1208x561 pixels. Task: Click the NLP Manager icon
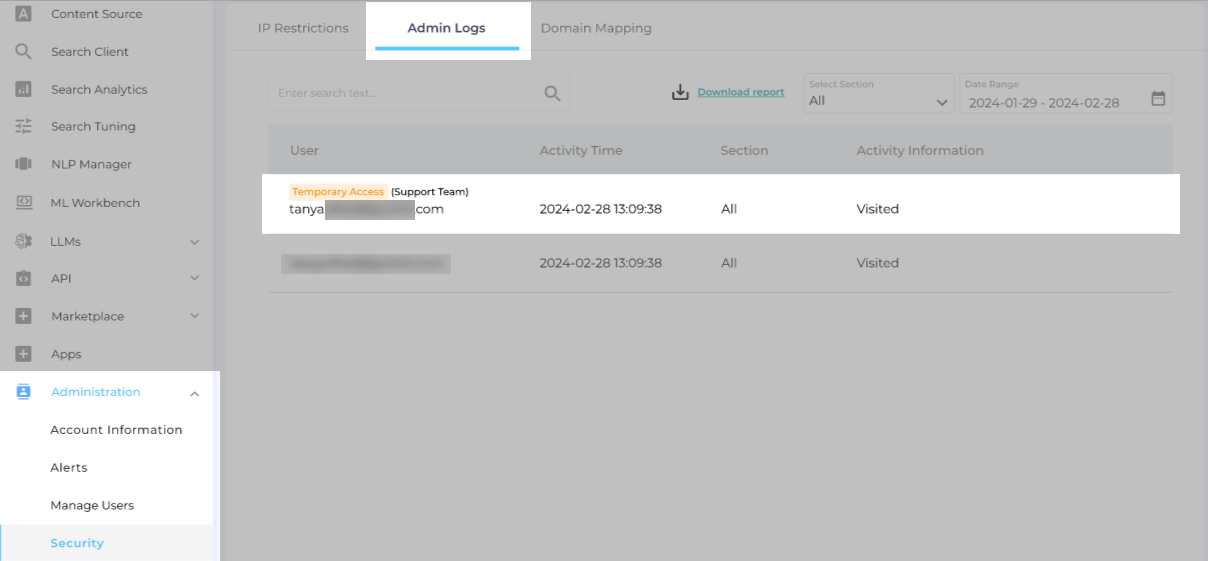click(23, 164)
